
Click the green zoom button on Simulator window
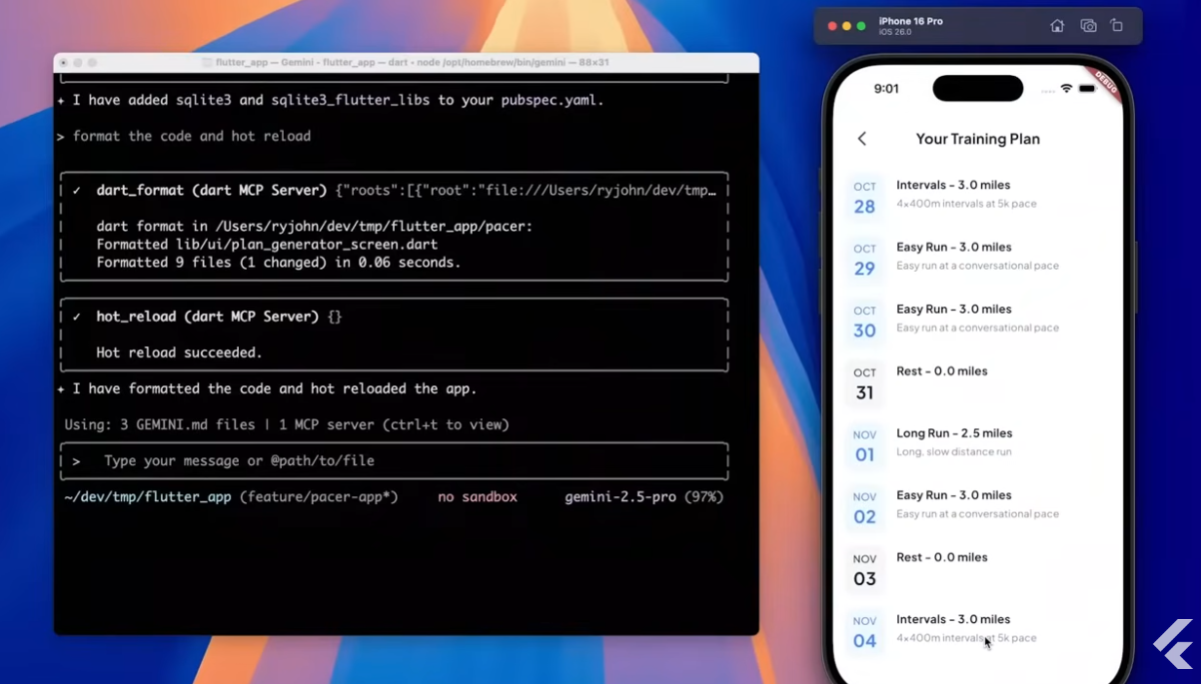(861, 26)
